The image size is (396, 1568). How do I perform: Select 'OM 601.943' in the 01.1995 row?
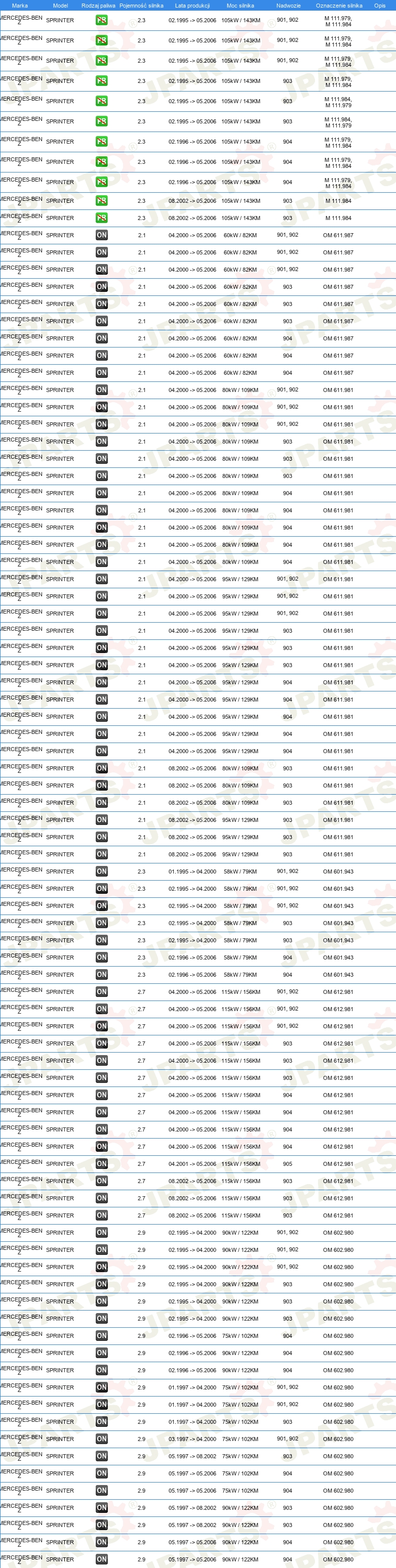tap(338, 872)
